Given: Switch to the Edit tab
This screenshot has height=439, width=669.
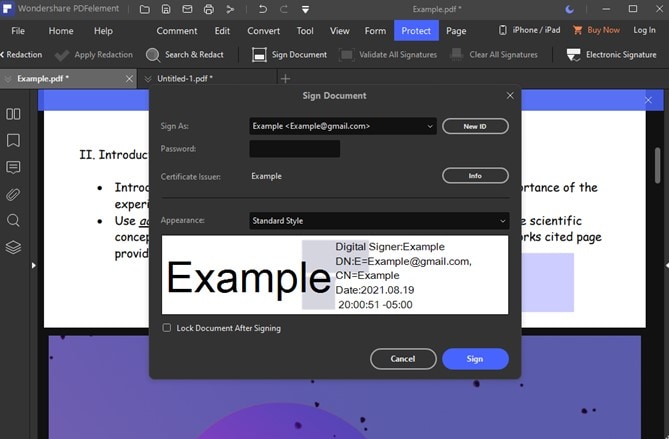Looking at the screenshot, I should [x=222, y=31].
